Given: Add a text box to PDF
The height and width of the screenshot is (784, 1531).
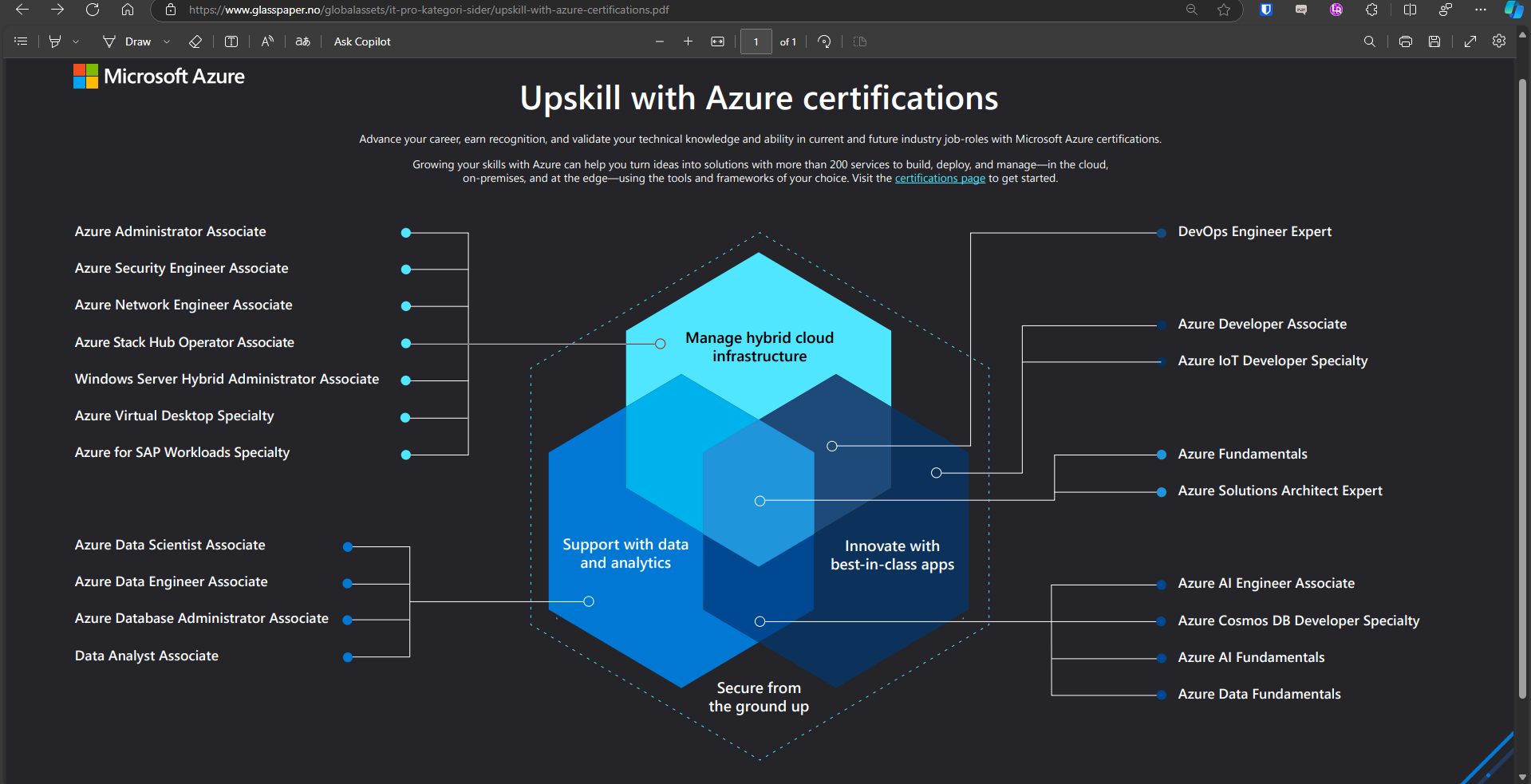Looking at the screenshot, I should point(231,41).
